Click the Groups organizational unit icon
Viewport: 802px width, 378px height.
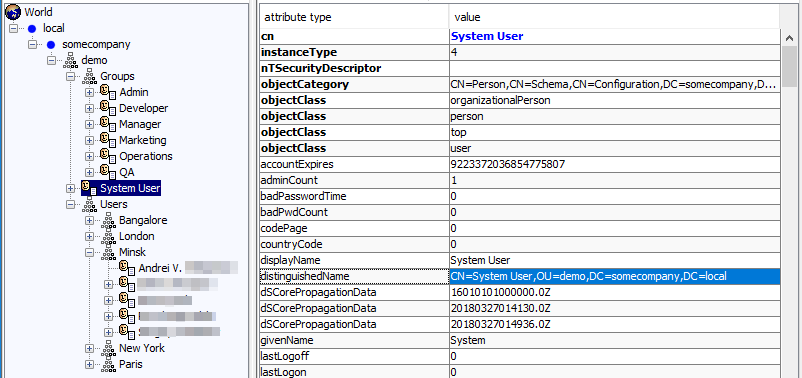[89, 76]
